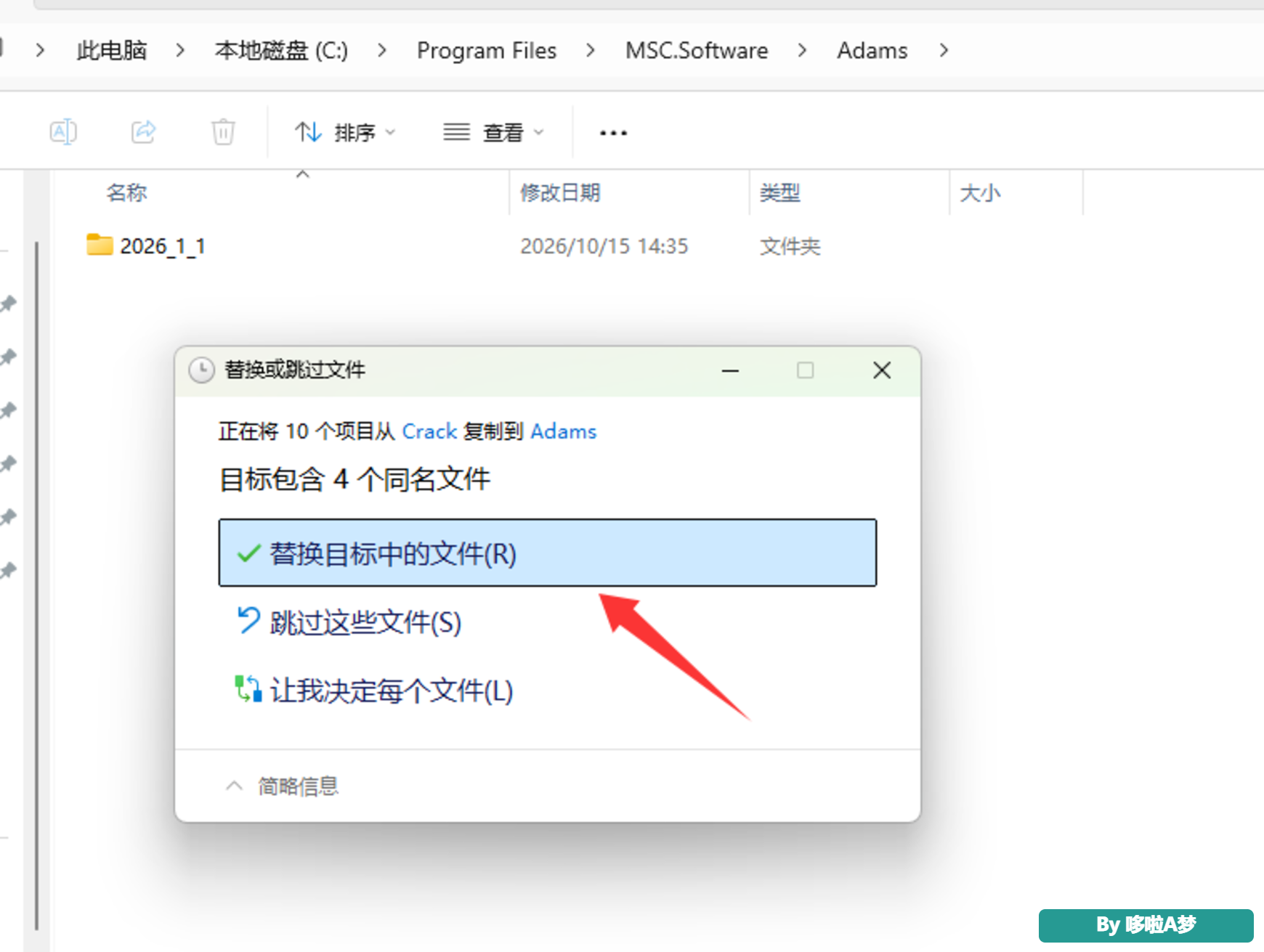Expand chevron after 此电脑 breadcrumb
Screen dimensions: 1264x952
pyautogui.click(x=180, y=50)
